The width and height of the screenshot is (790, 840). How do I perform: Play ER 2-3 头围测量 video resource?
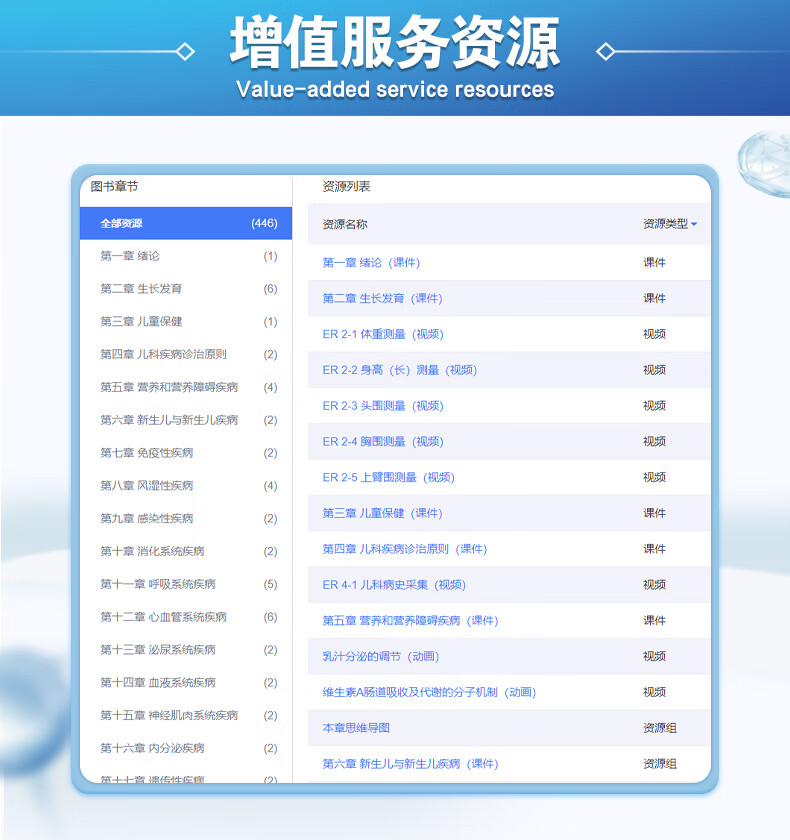tap(382, 406)
